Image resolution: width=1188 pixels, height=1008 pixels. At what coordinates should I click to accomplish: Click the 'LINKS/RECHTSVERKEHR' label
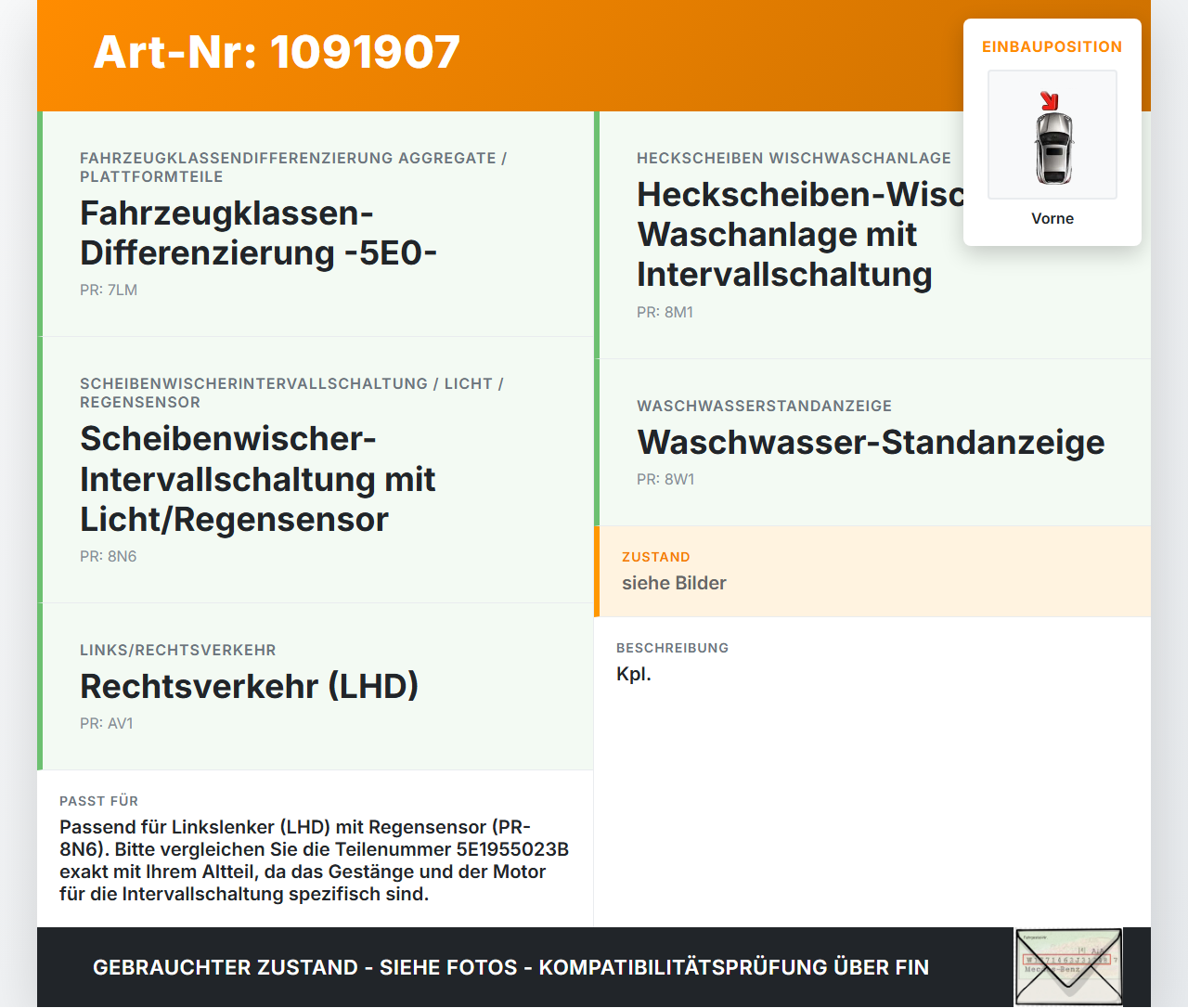[x=178, y=650]
